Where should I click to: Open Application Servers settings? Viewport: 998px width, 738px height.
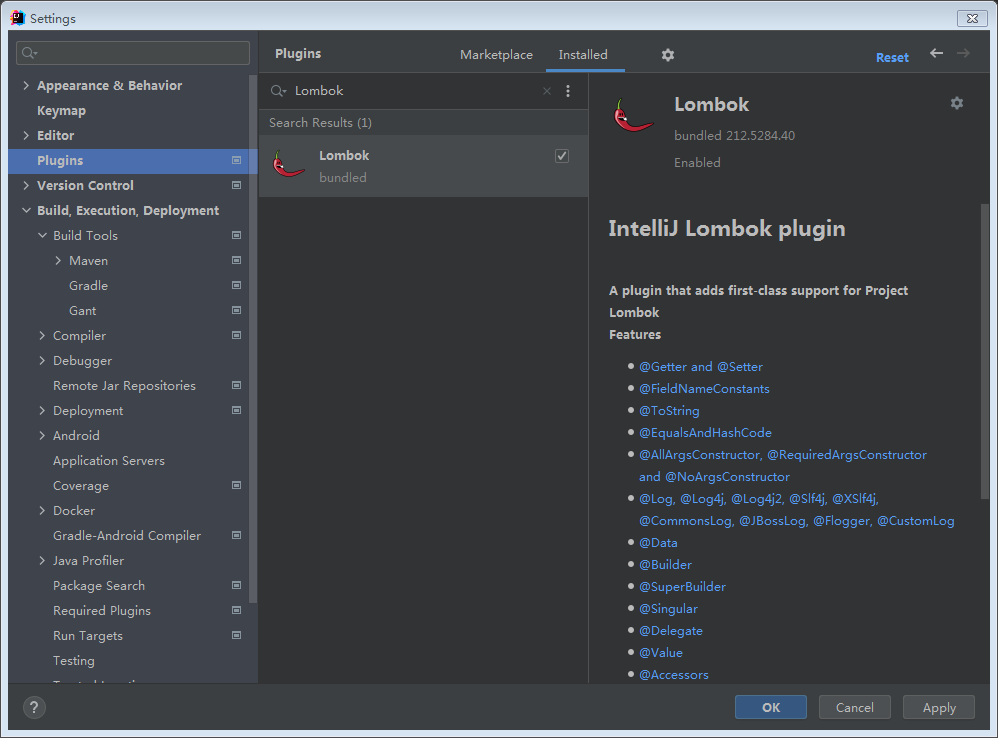(x=109, y=461)
